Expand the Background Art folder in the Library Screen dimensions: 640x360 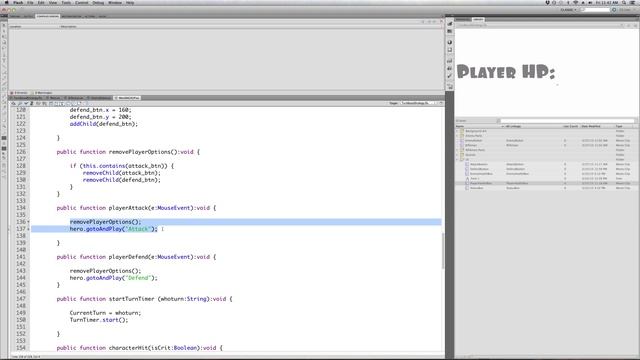point(457,131)
